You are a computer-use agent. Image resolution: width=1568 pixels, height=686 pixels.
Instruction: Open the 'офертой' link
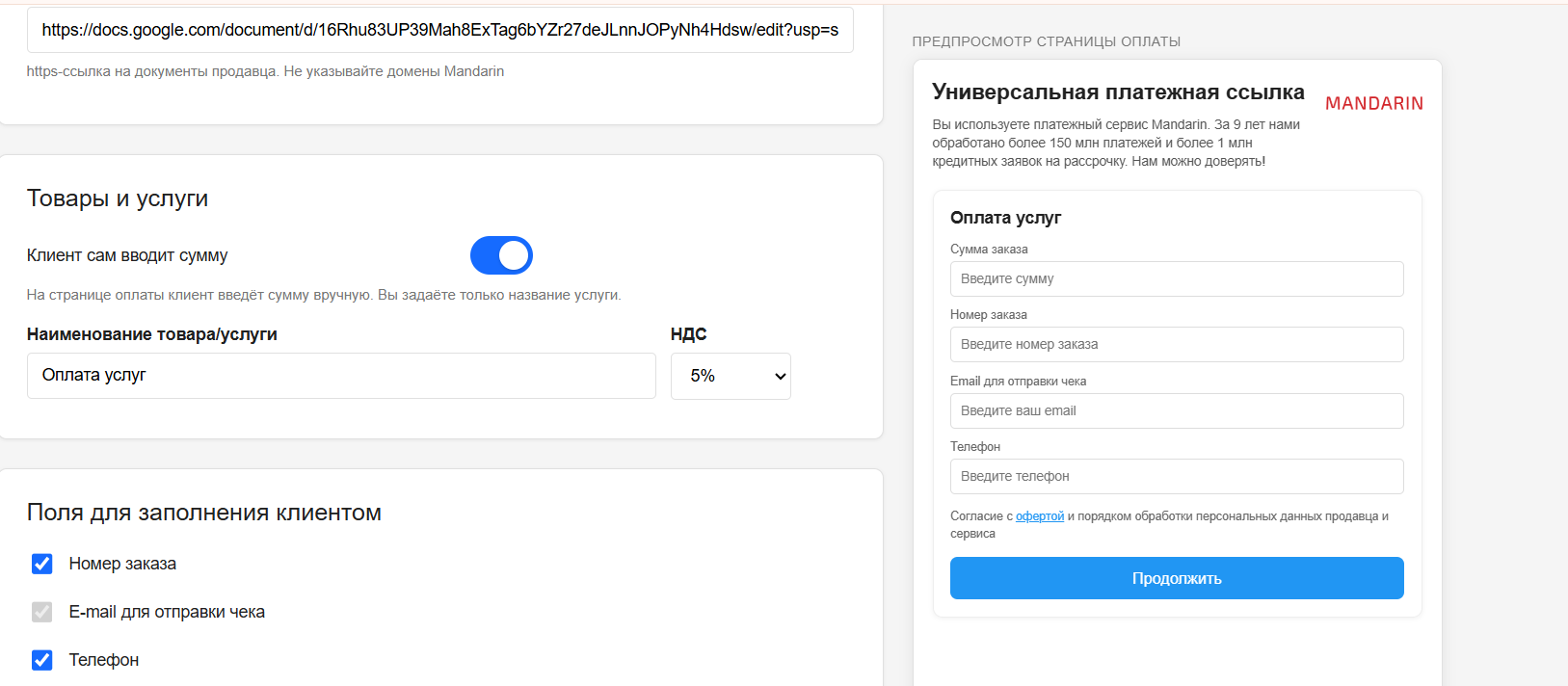(1040, 516)
